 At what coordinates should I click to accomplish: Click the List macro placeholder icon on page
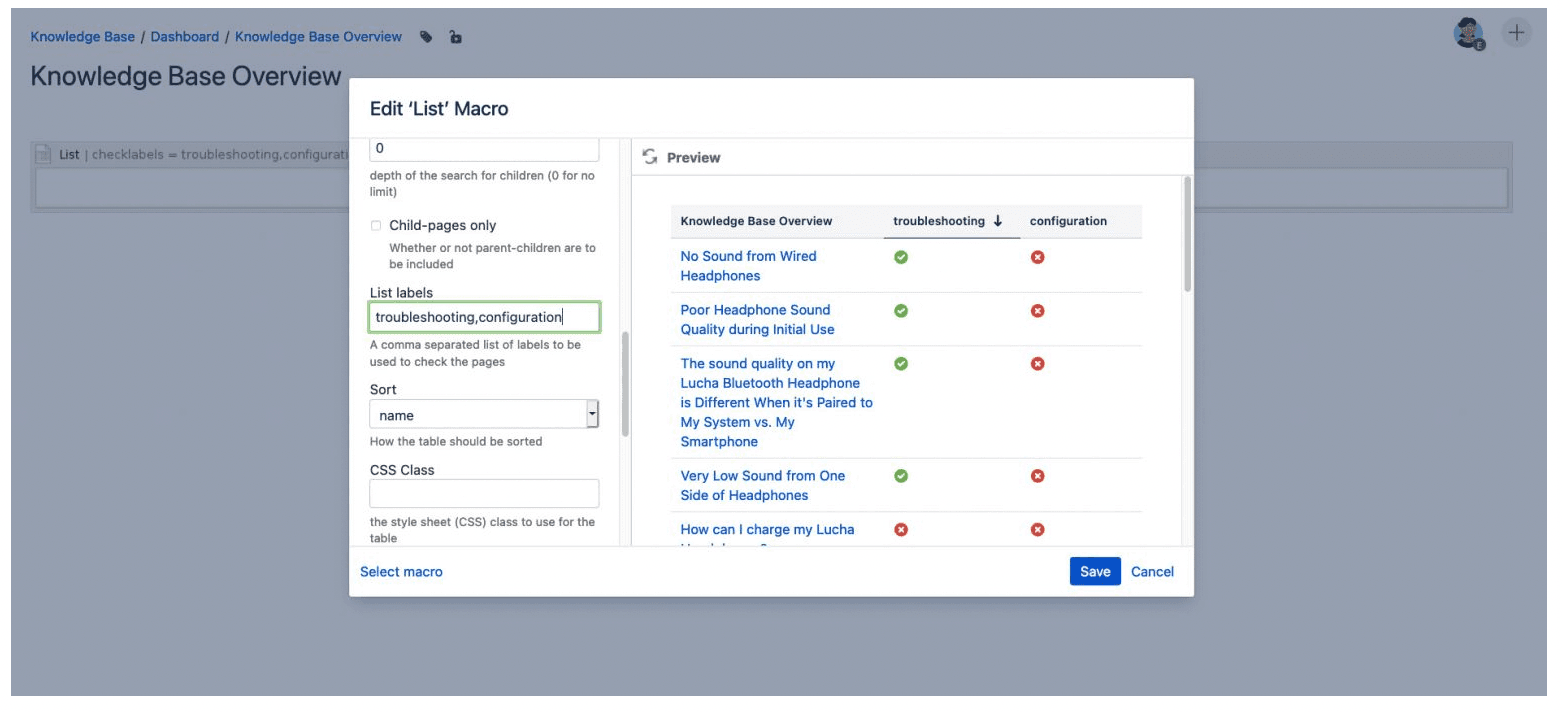pos(43,155)
